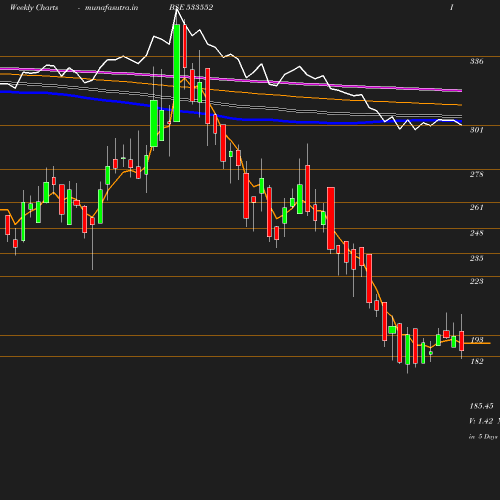Click the 248 price level label
500x500 pixels.
coord(476,233)
